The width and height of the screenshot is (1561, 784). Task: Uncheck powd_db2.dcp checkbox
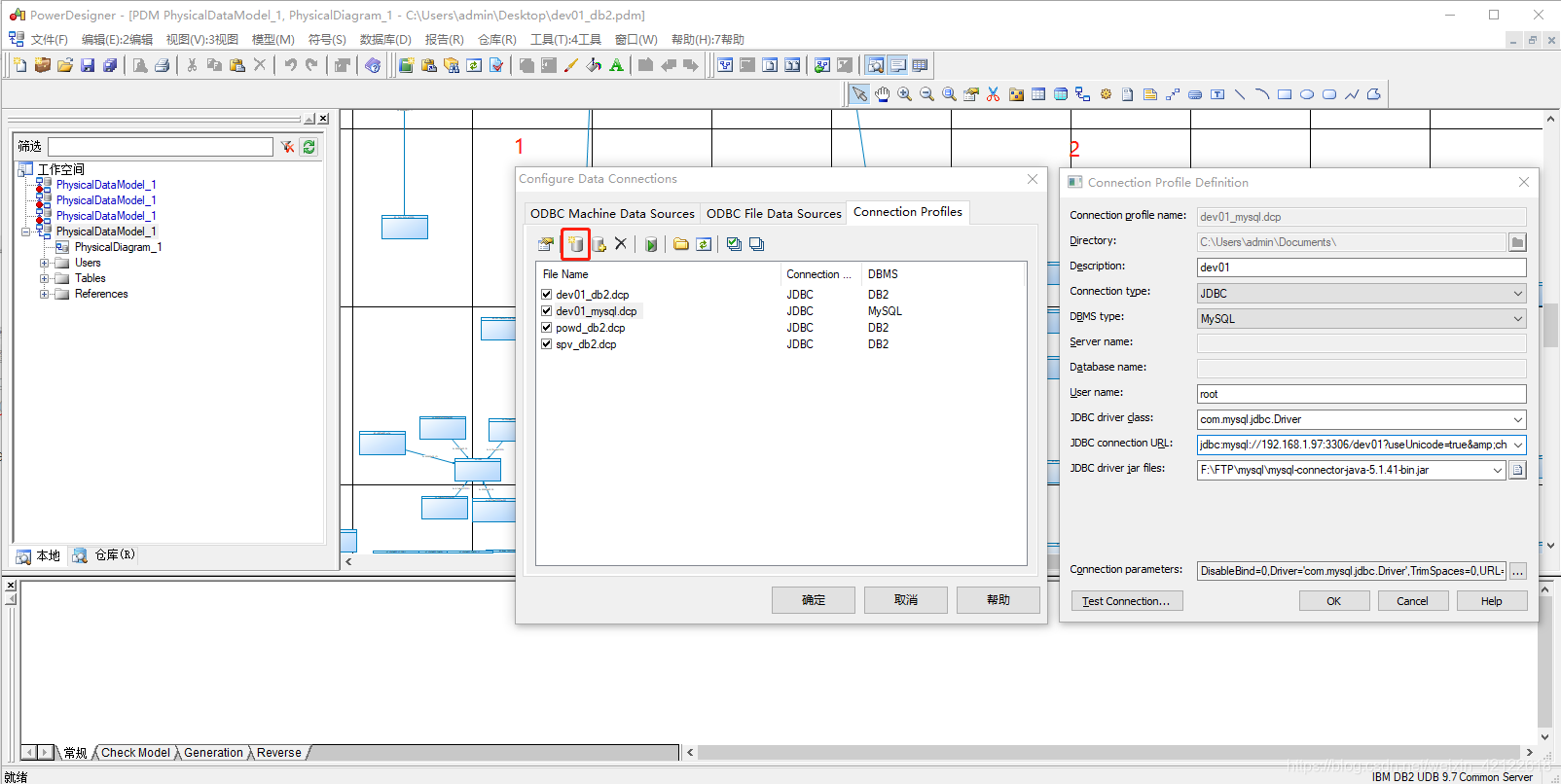coord(547,328)
